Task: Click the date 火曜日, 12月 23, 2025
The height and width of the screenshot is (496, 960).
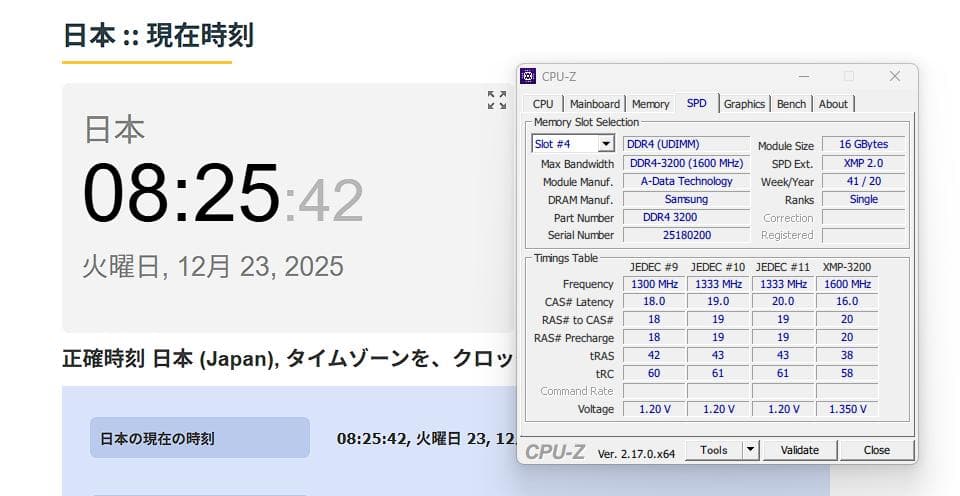Action: pos(213,266)
